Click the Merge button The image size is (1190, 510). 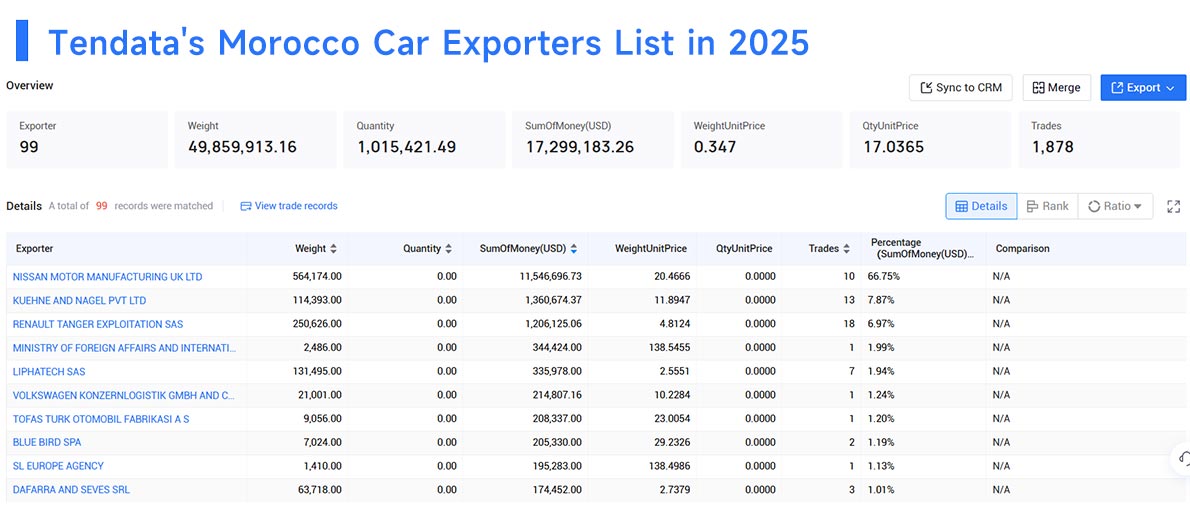[x=1056, y=87]
